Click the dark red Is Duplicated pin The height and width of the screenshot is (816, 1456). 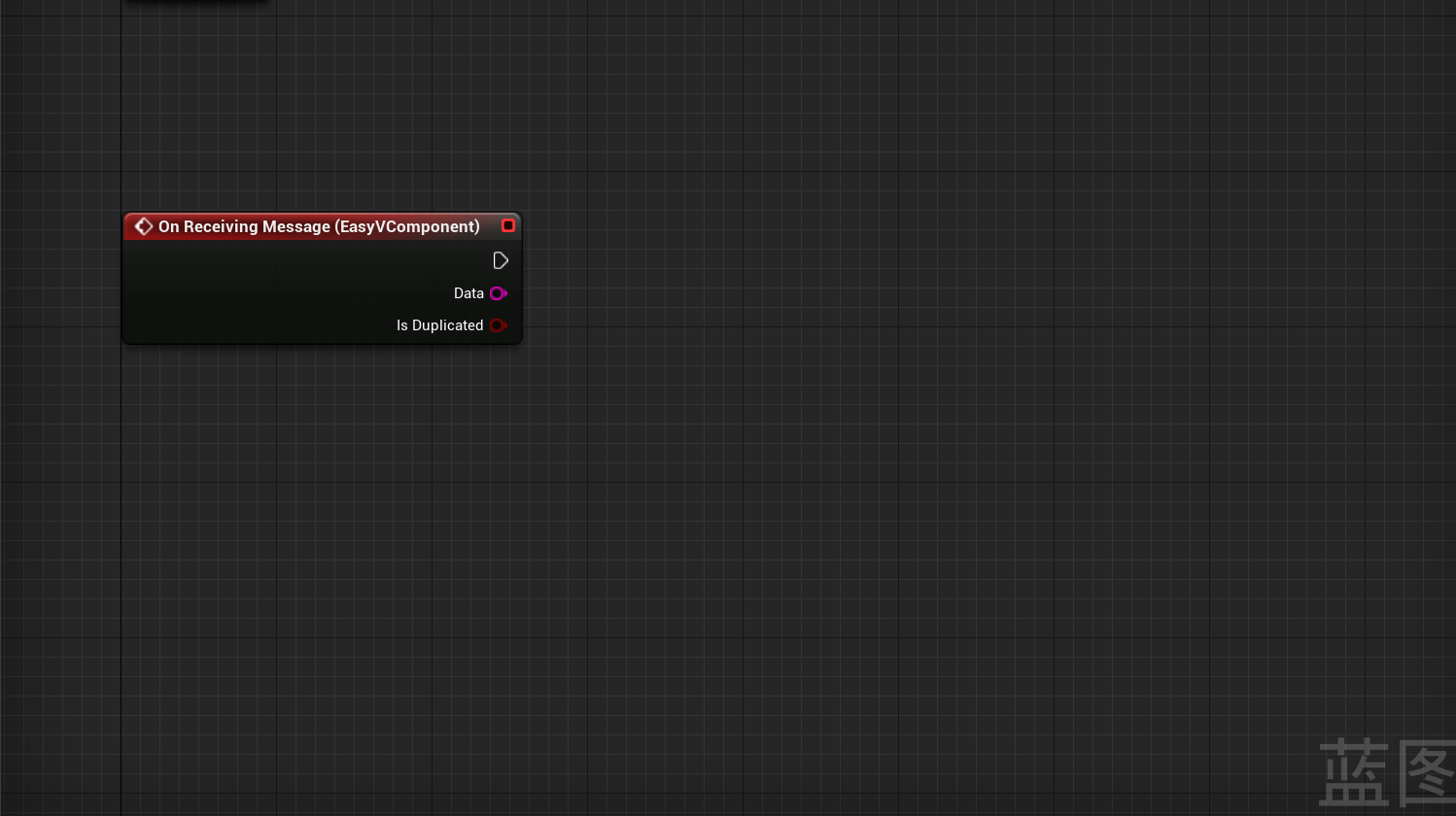(x=499, y=325)
